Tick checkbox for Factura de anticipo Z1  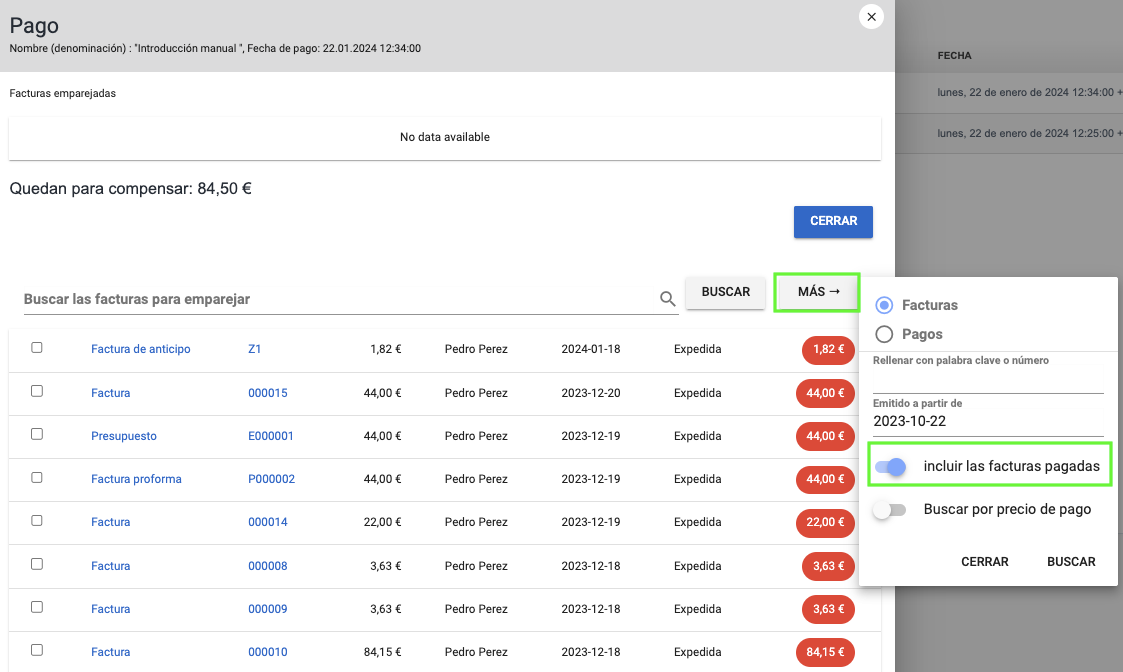[37, 348]
